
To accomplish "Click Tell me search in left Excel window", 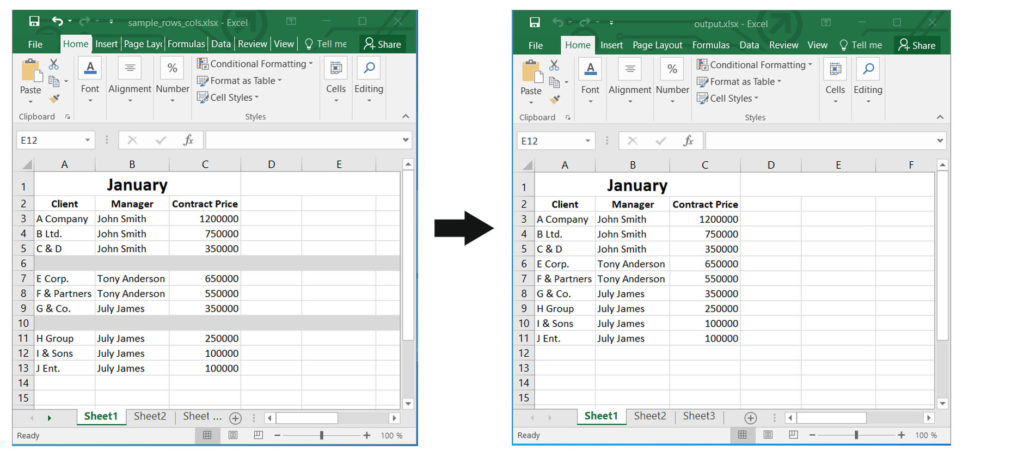I will click(x=325, y=44).
